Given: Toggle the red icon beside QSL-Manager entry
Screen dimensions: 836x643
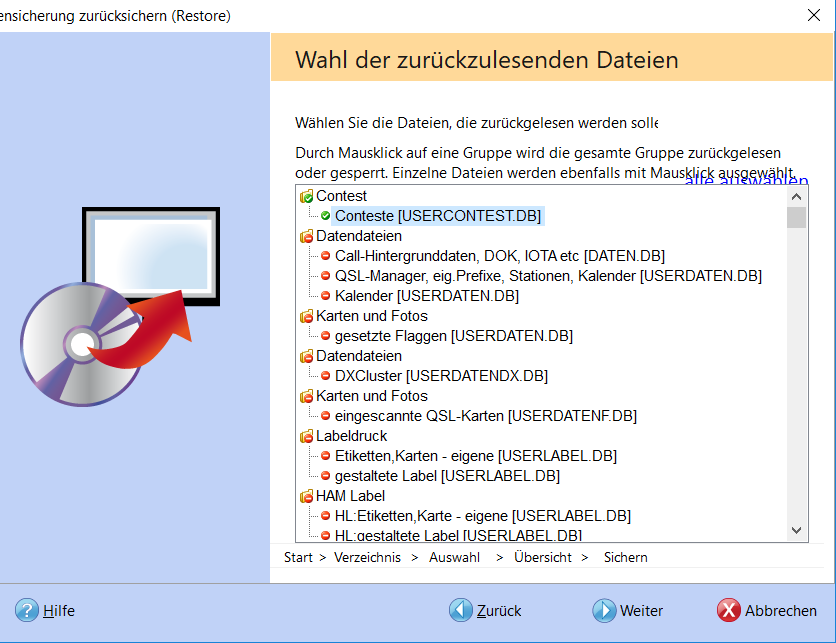Looking at the screenshot, I should 325,276.
